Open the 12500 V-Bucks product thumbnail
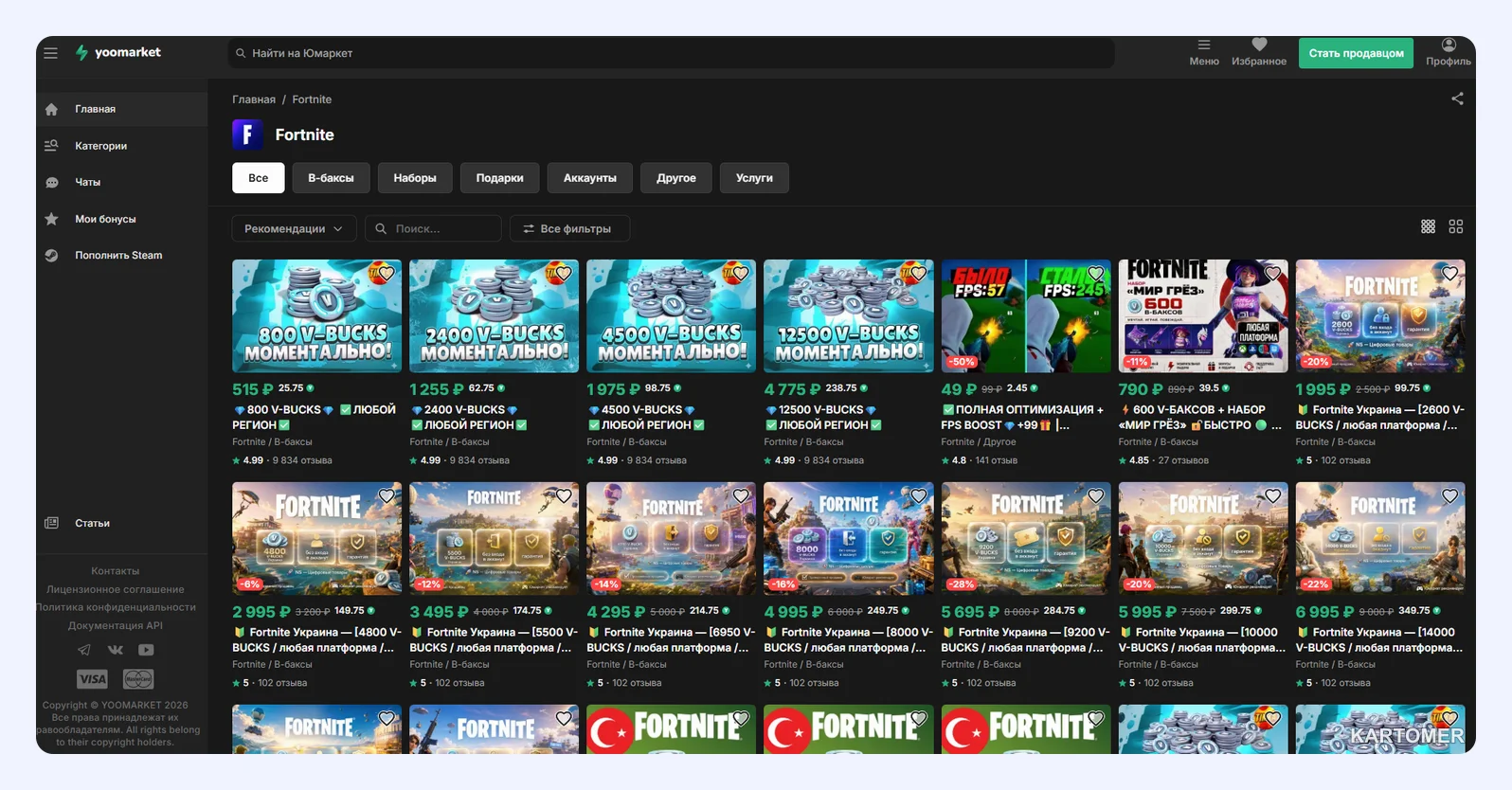Viewport: 1512px width, 790px height. pos(849,316)
